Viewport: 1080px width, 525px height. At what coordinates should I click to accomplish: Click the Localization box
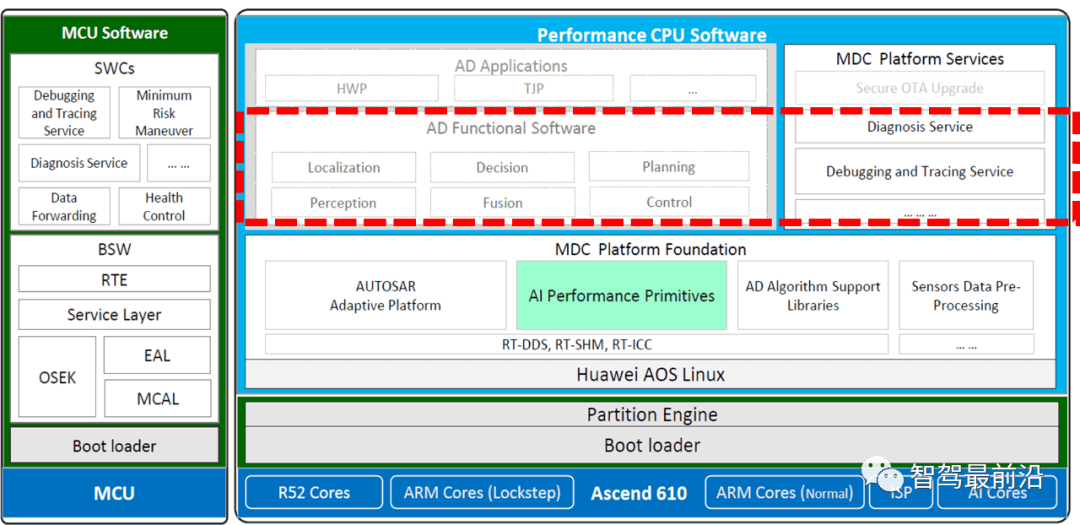tap(344, 167)
